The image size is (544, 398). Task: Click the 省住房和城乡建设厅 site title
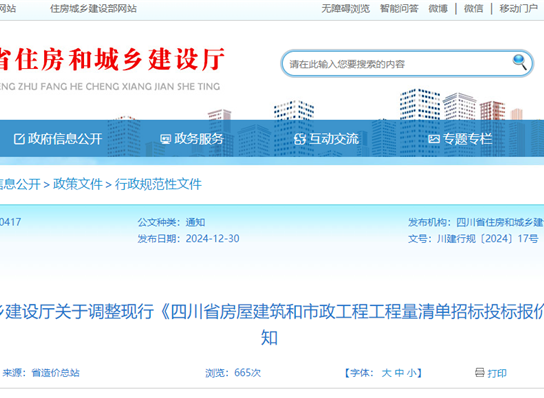(112, 60)
